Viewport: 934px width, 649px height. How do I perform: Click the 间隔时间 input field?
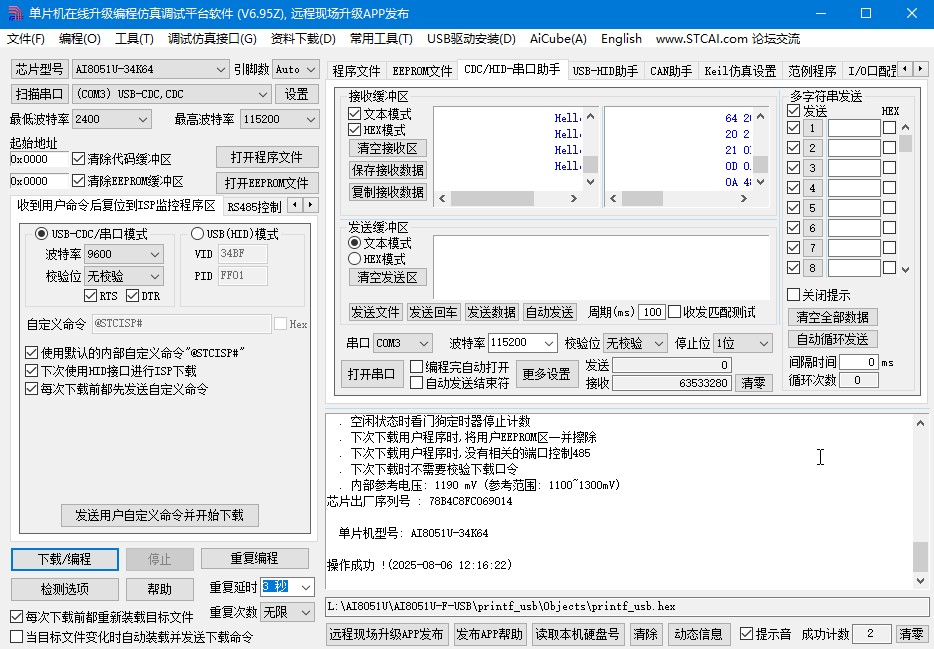click(858, 362)
